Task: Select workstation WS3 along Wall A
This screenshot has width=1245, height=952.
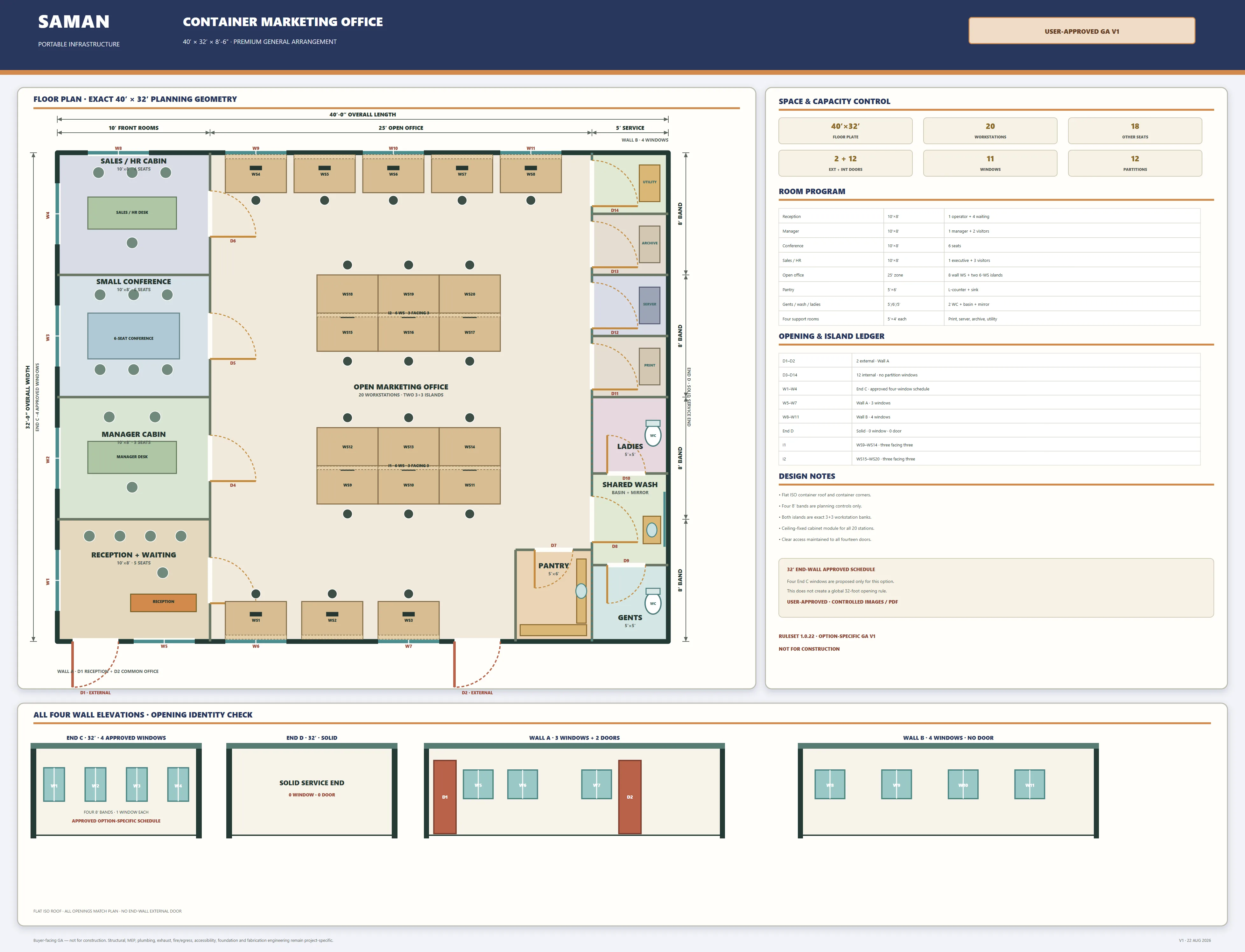Action: click(409, 620)
